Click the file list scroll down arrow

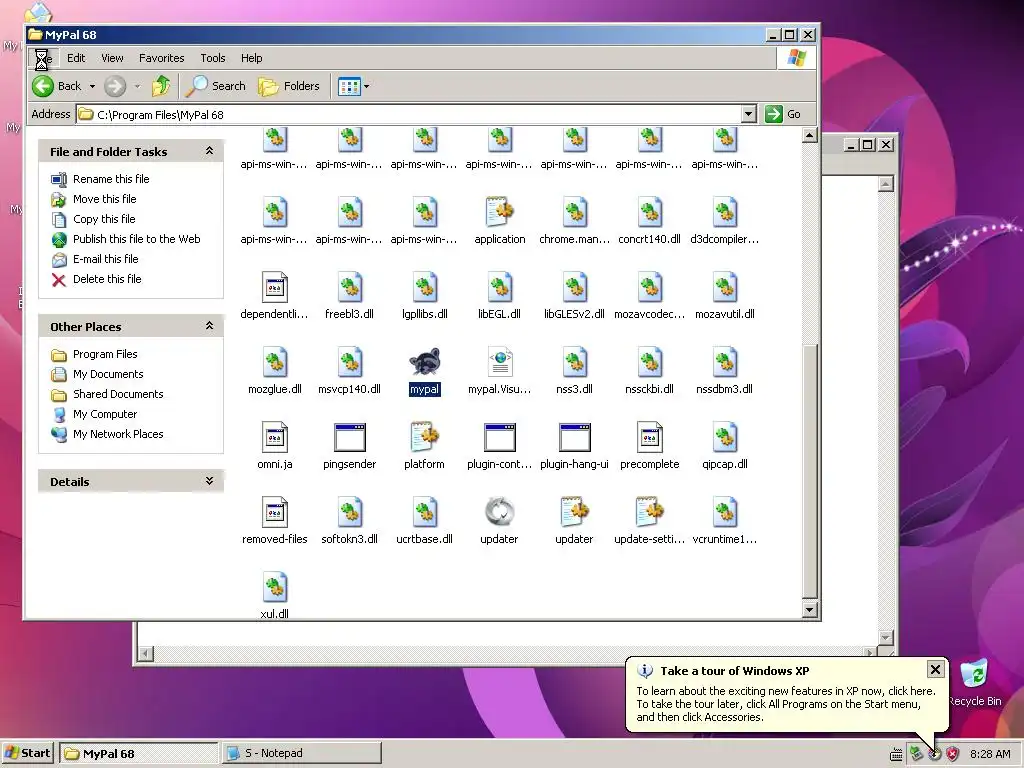coord(810,610)
